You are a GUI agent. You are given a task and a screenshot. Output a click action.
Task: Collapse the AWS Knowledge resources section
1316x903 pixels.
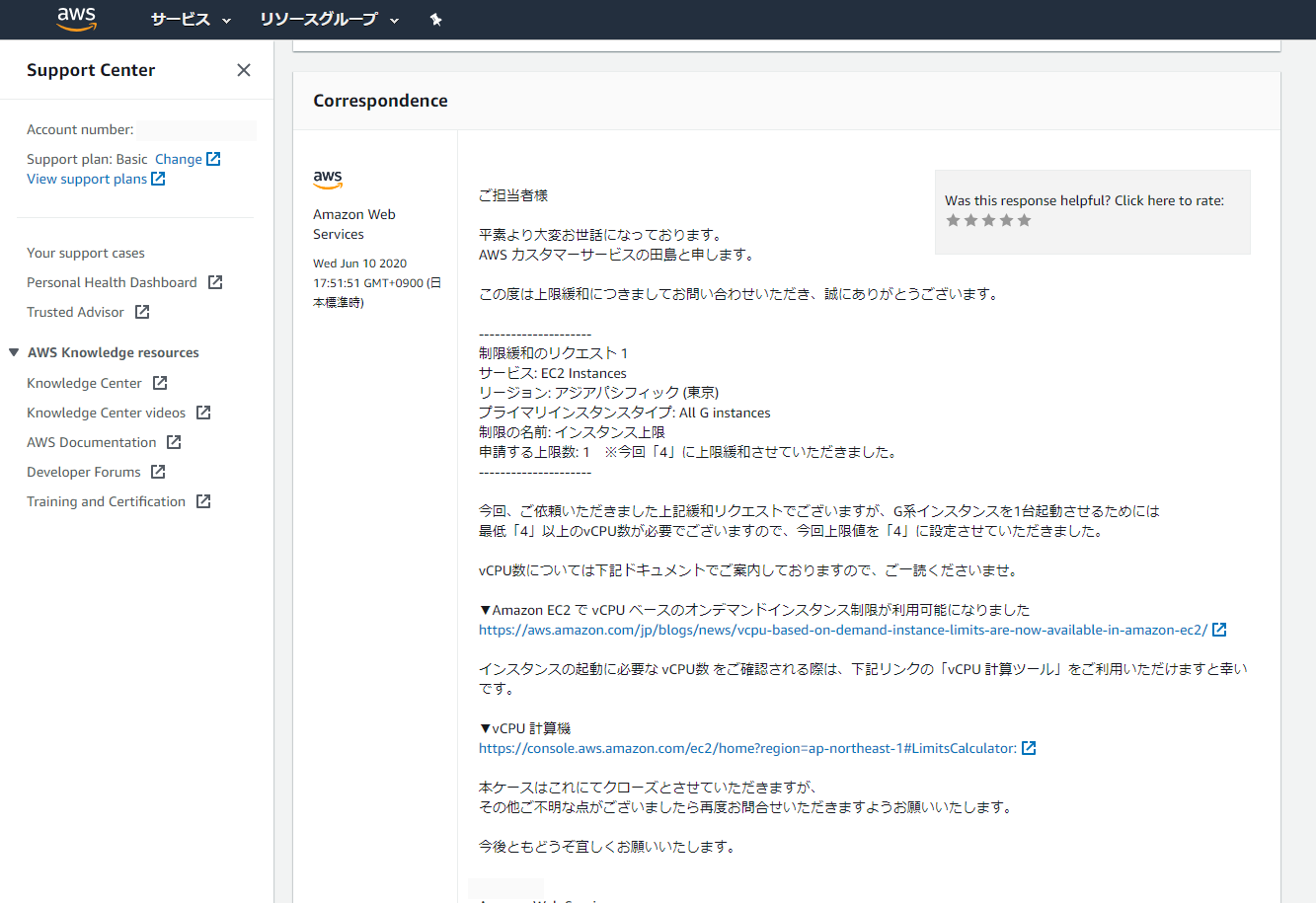click(x=14, y=352)
